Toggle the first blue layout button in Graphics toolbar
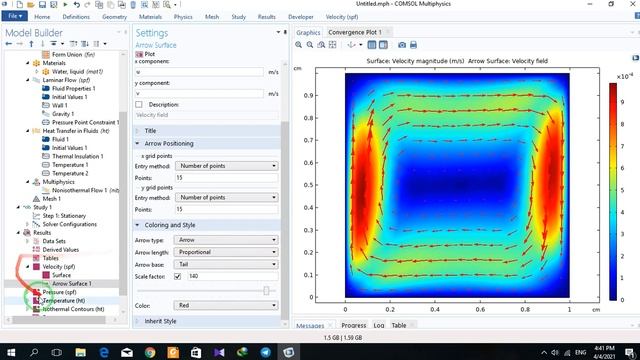Viewport: 640px width, 360px height. [372, 45]
